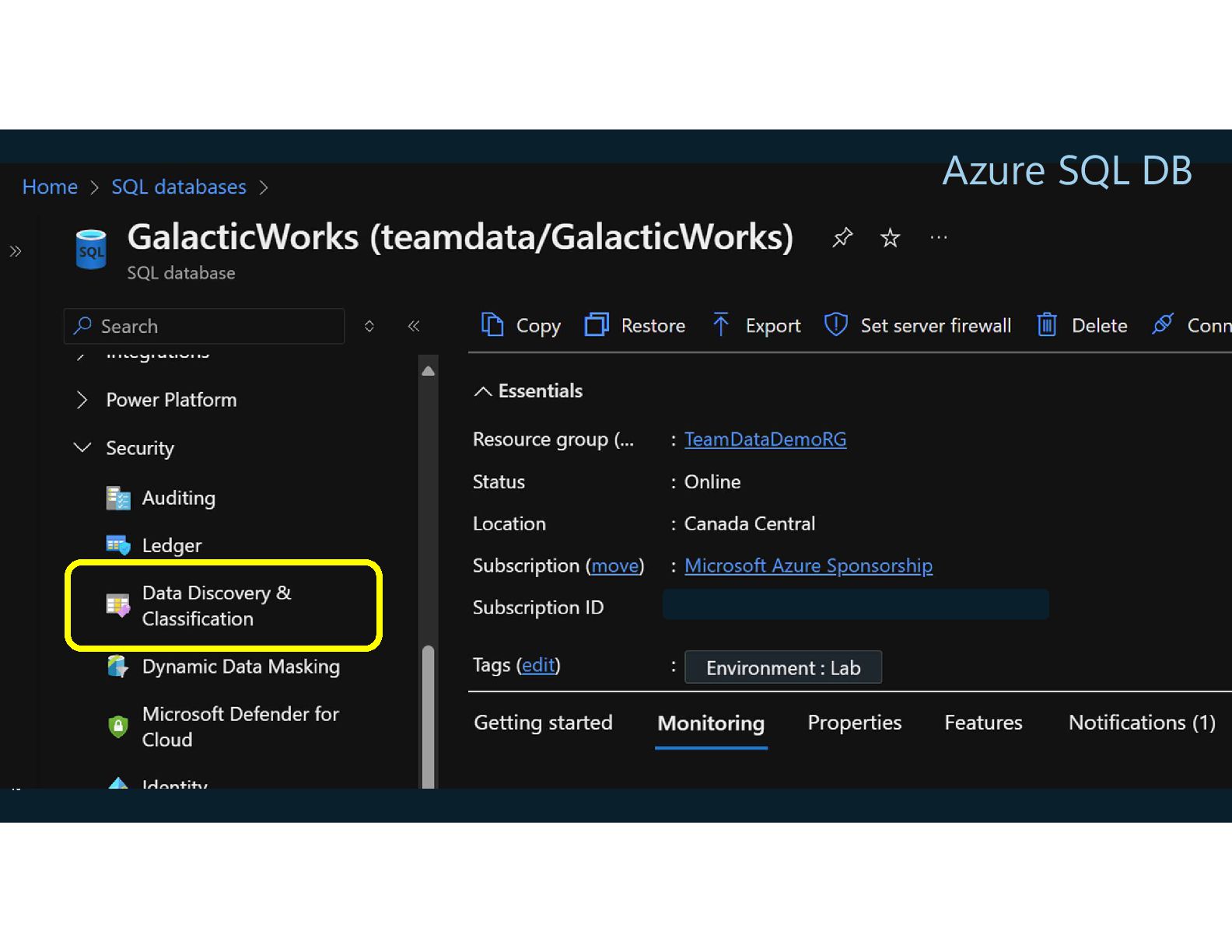The width and height of the screenshot is (1232, 952).
Task: Click the Export arrow icon
Action: pyautogui.click(x=721, y=324)
